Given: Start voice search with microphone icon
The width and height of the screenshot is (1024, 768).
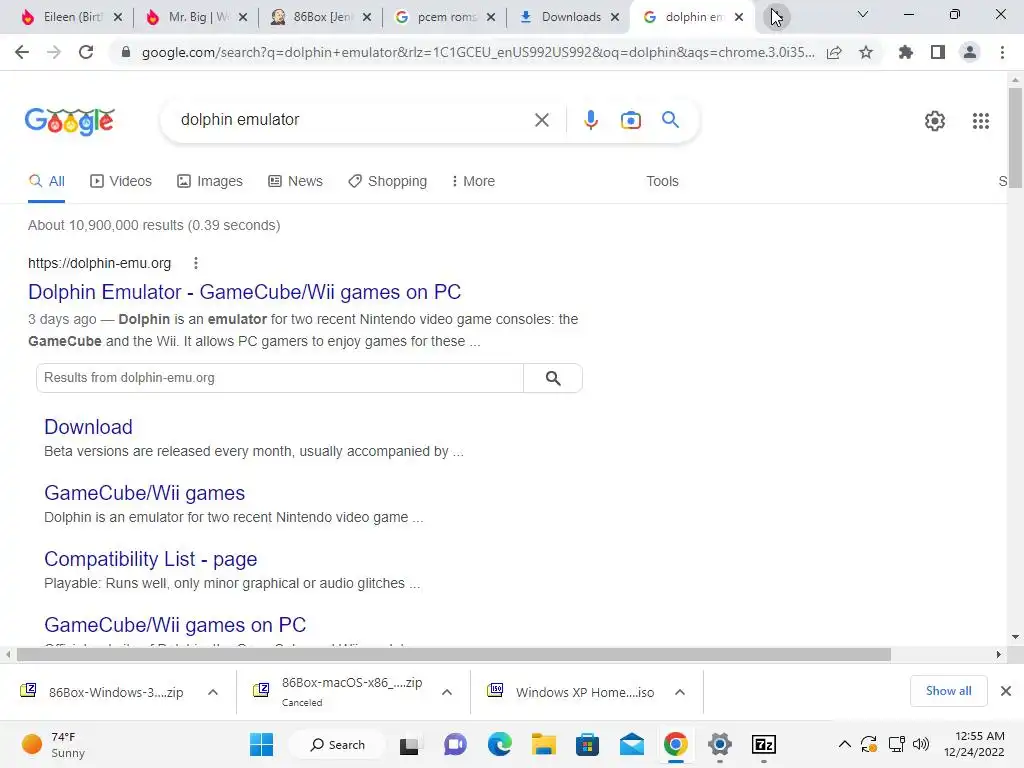Looking at the screenshot, I should pyautogui.click(x=591, y=120).
